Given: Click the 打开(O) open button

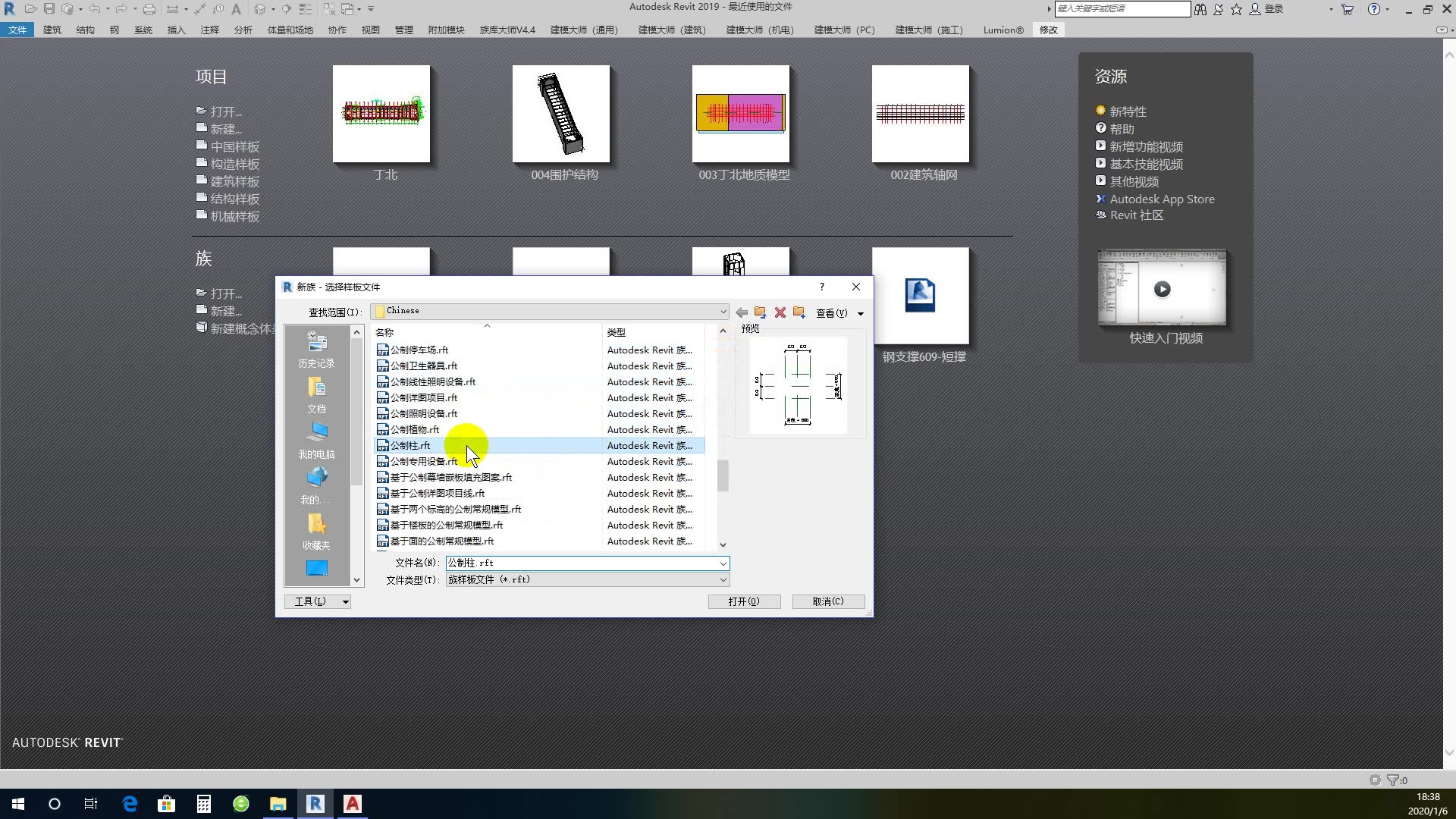Looking at the screenshot, I should tap(744, 601).
